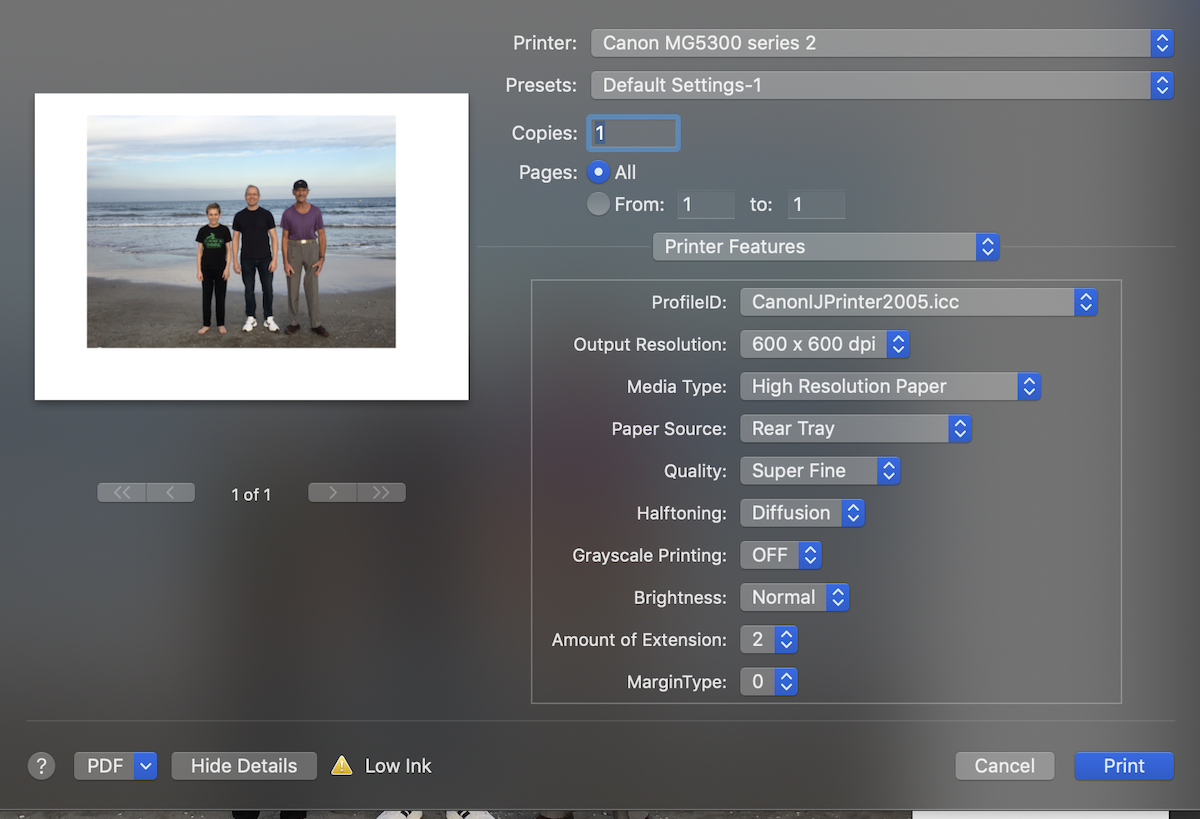
Task: Expand the Presets dropdown
Action: [880, 85]
